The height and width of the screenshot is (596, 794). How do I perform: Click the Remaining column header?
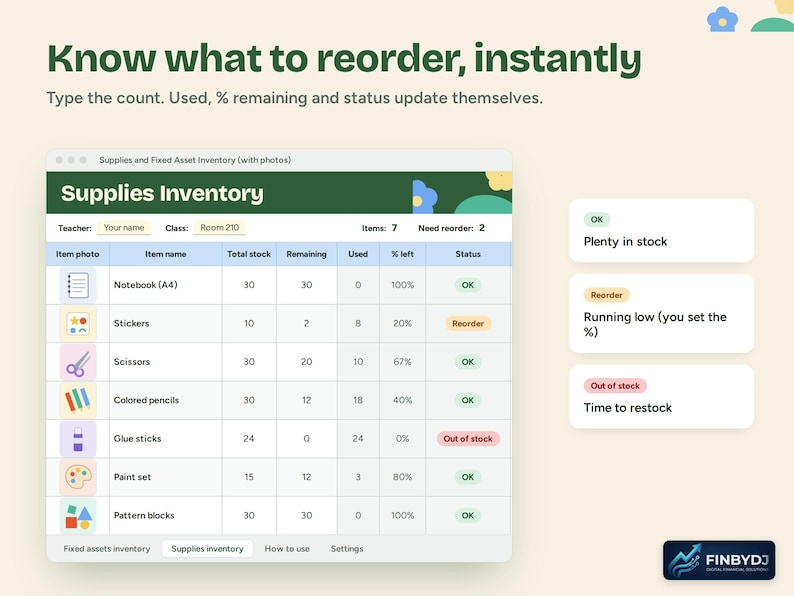306,254
